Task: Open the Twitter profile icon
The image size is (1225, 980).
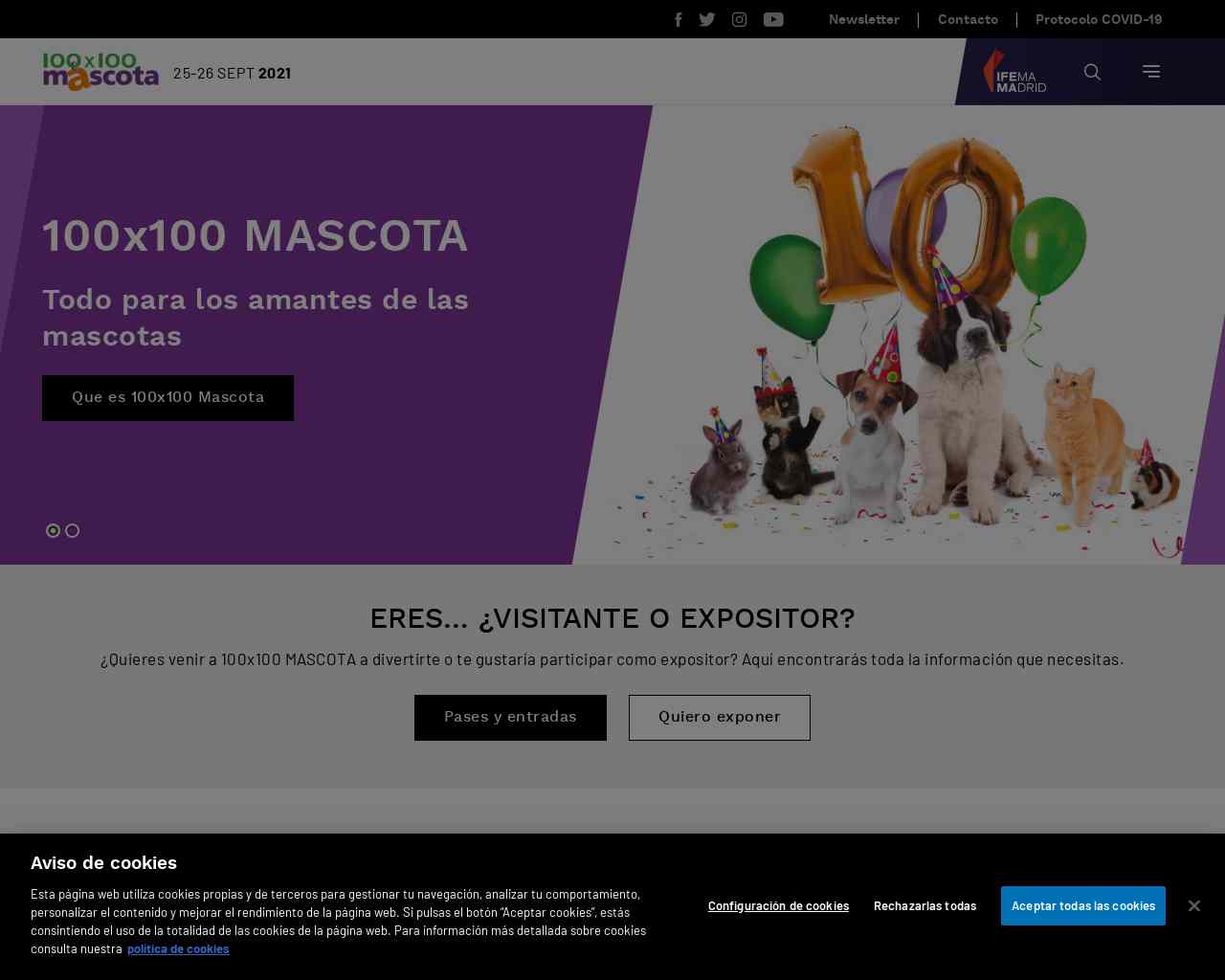Action: [x=707, y=19]
